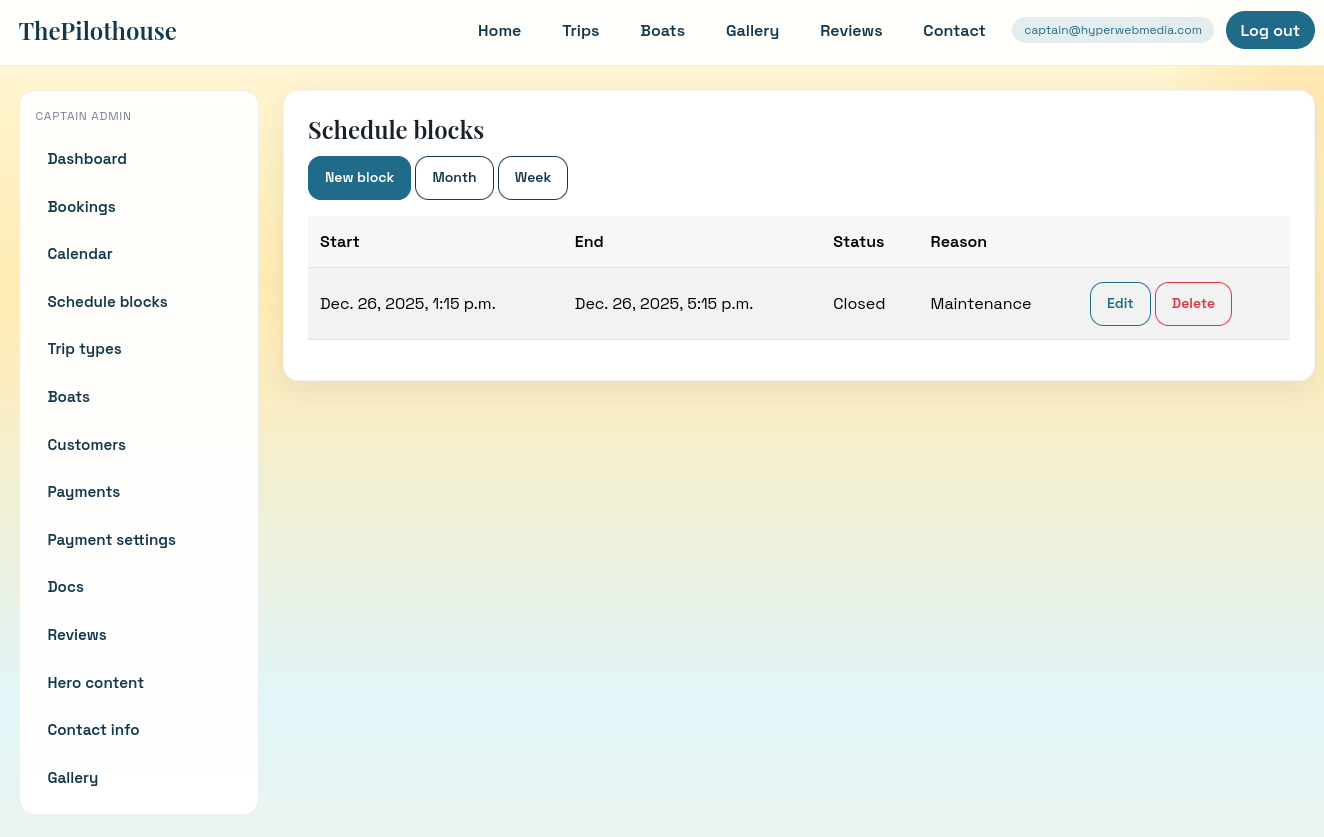
Task: Open the Contact info section
Action: pos(93,730)
